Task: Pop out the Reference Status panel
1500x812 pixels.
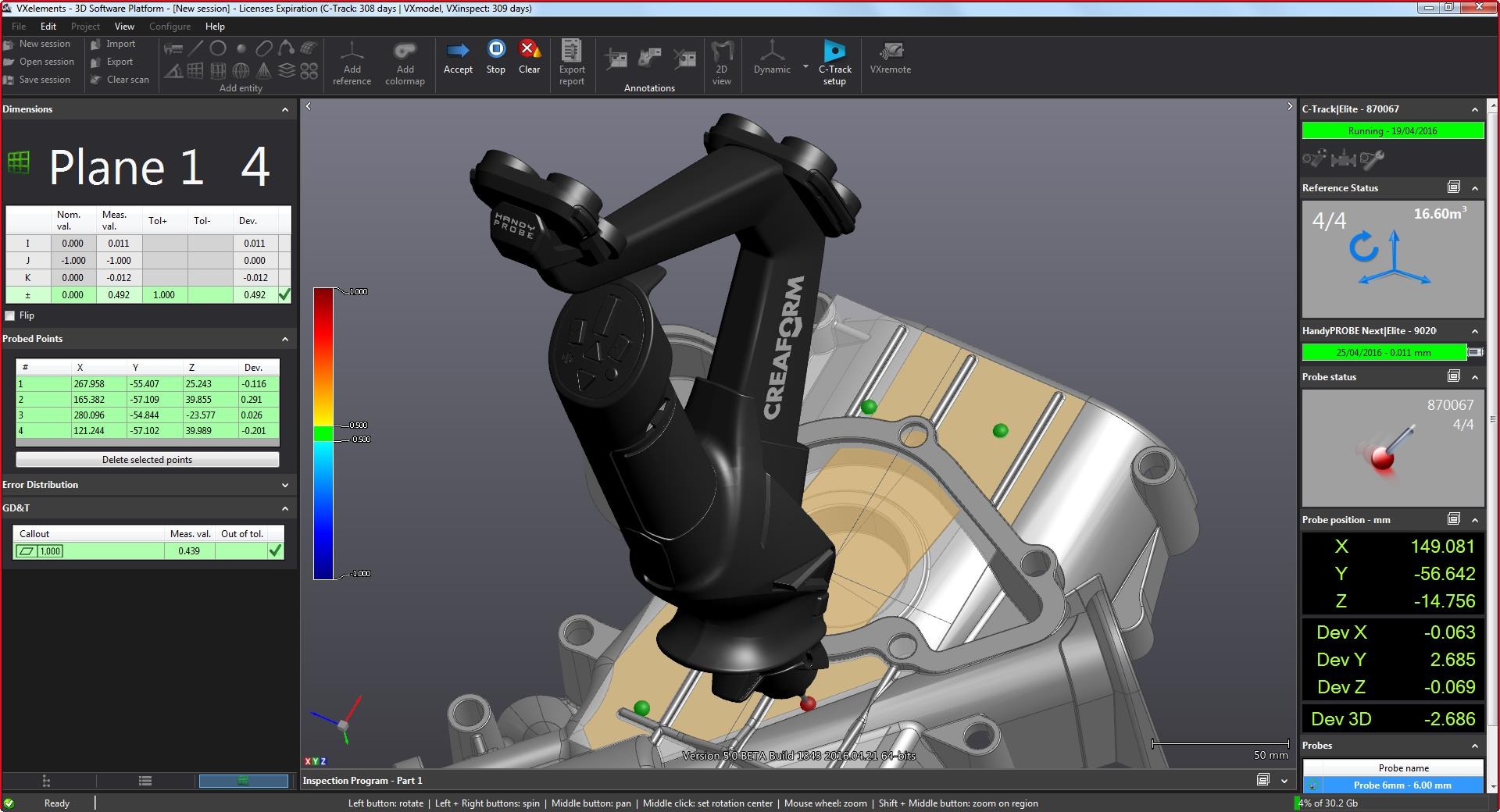Action: tap(1454, 187)
